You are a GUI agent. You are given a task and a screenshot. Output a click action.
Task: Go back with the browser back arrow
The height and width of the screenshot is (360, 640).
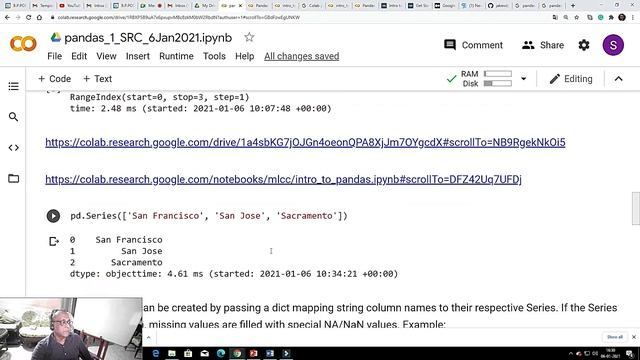click(x=7, y=18)
